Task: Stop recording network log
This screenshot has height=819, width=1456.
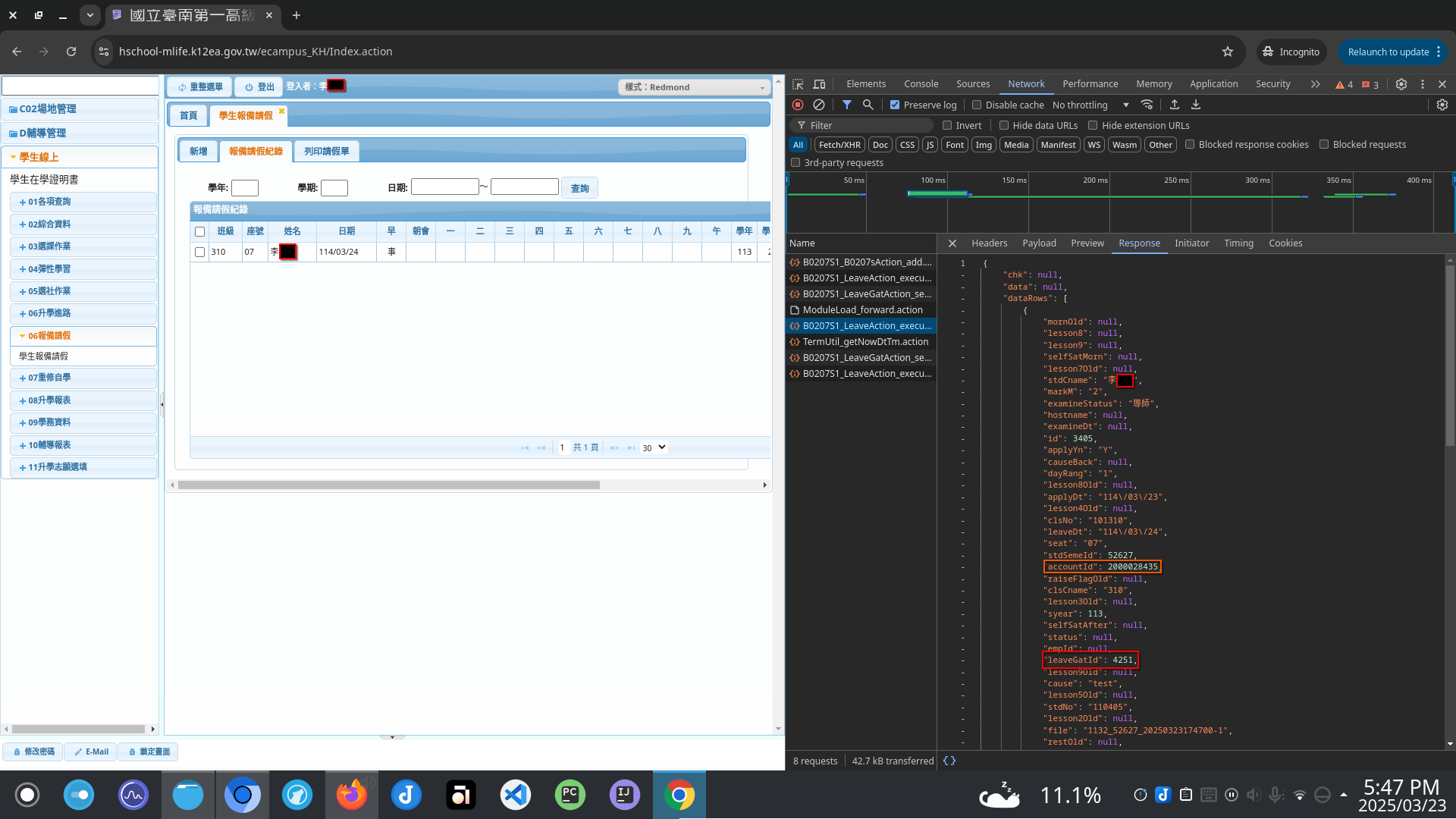Action: point(798,105)
